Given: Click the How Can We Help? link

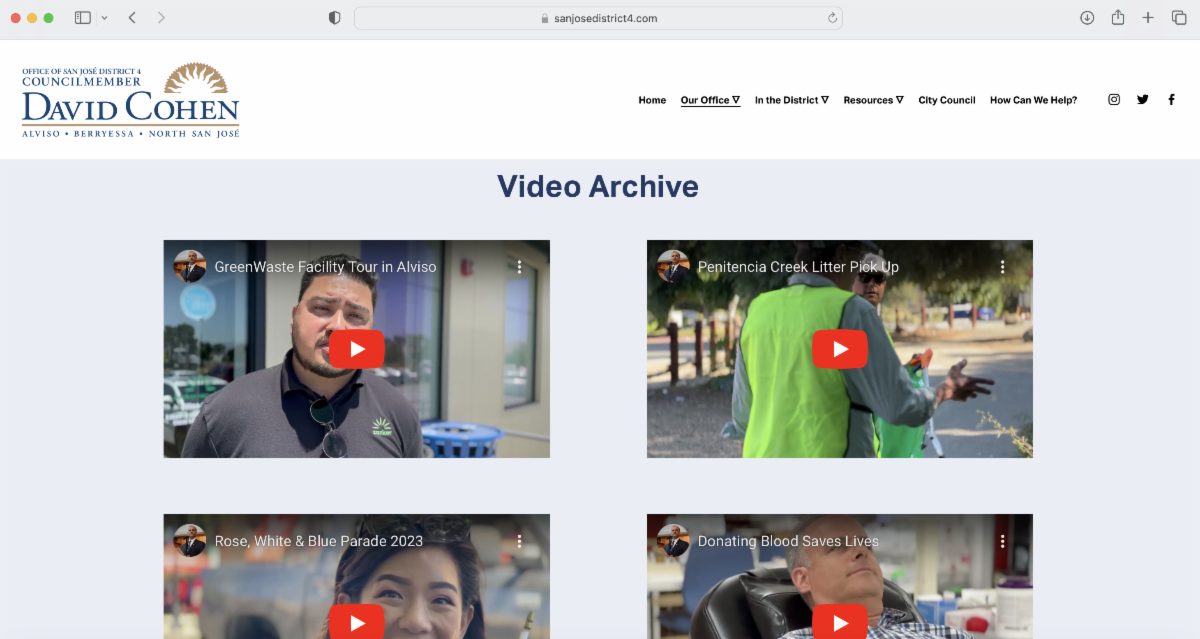Looking at the screenshot, I should (x=1033, y=100).
